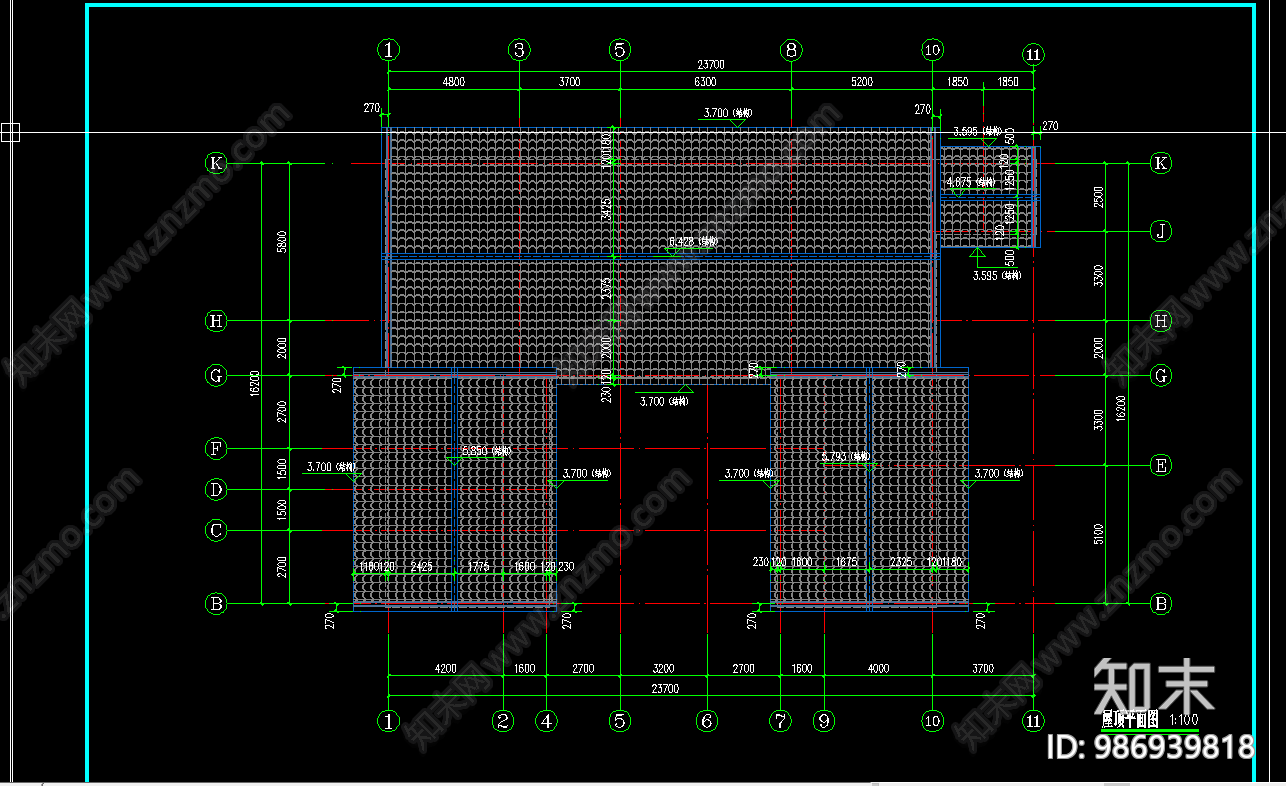Click the 4000 dimension text
Image resolution: width=1286 pixels, height=786 pixels.
click(878, 669)
